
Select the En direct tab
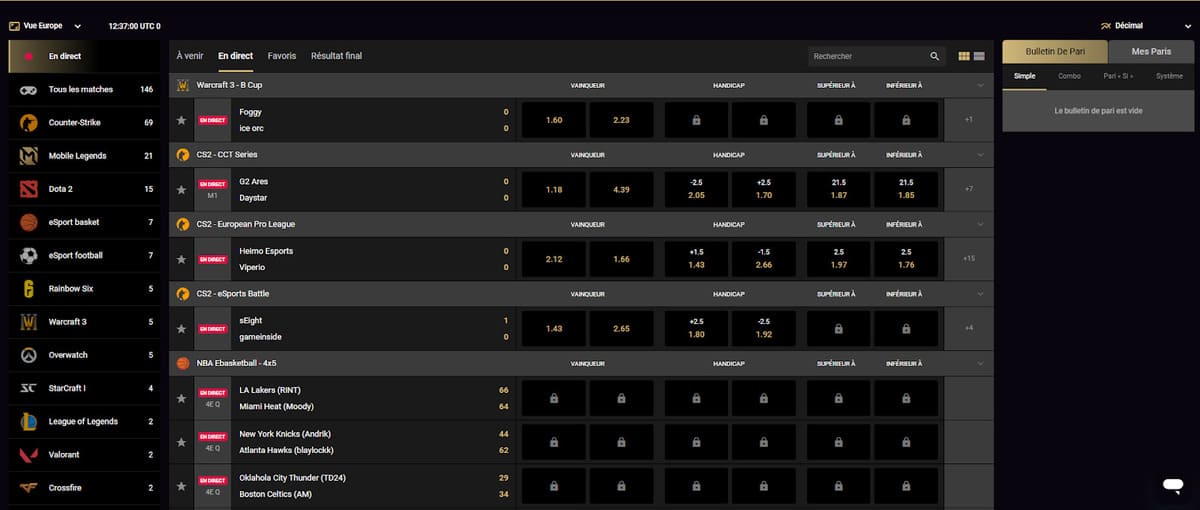tap(235, 56)
